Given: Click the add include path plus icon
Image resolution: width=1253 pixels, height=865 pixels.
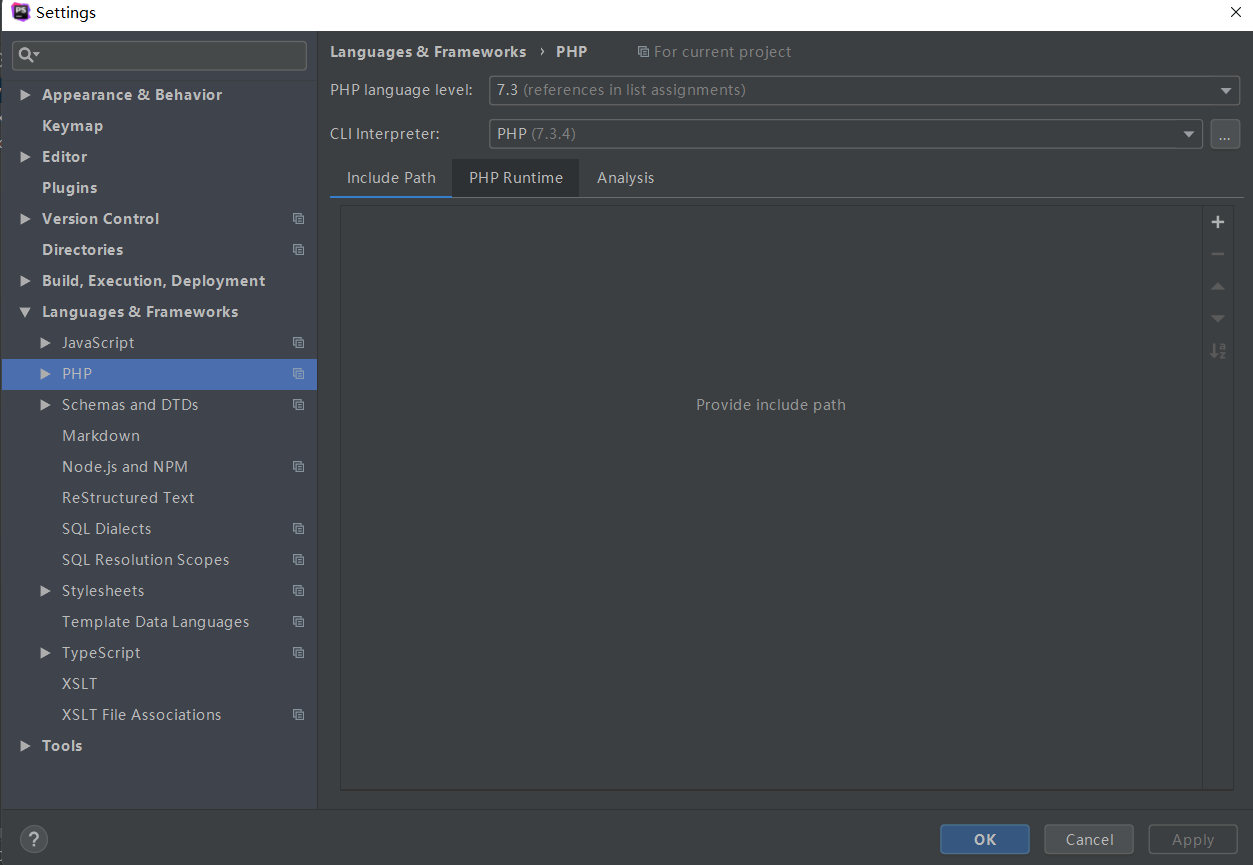Looking at the screenshot, I should (x=1217, y=222).
